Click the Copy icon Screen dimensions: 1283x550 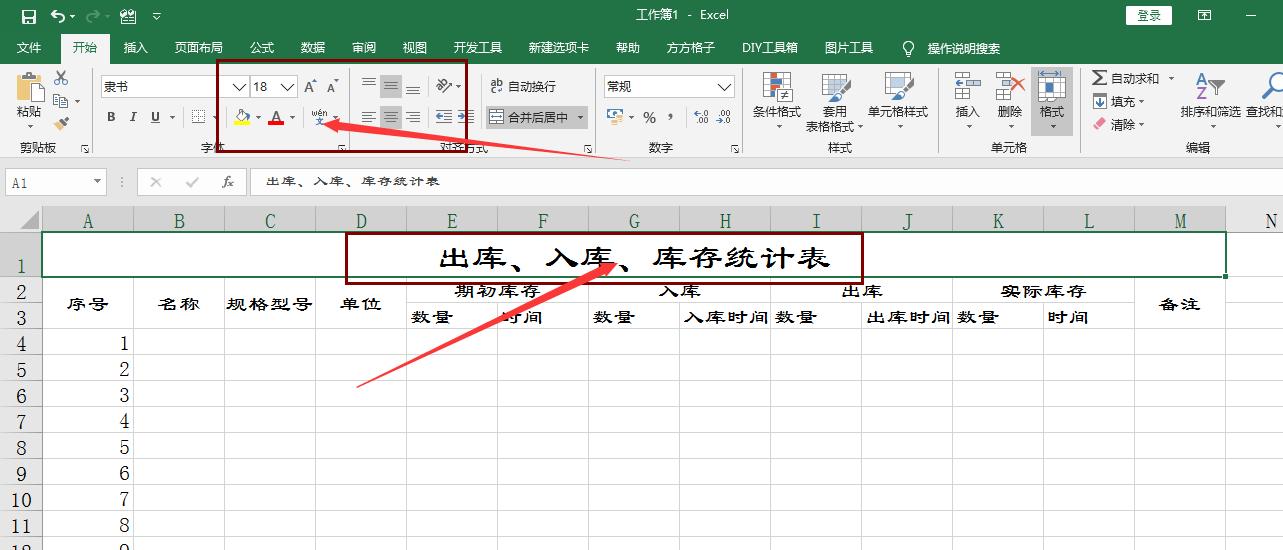coord(61,101)
